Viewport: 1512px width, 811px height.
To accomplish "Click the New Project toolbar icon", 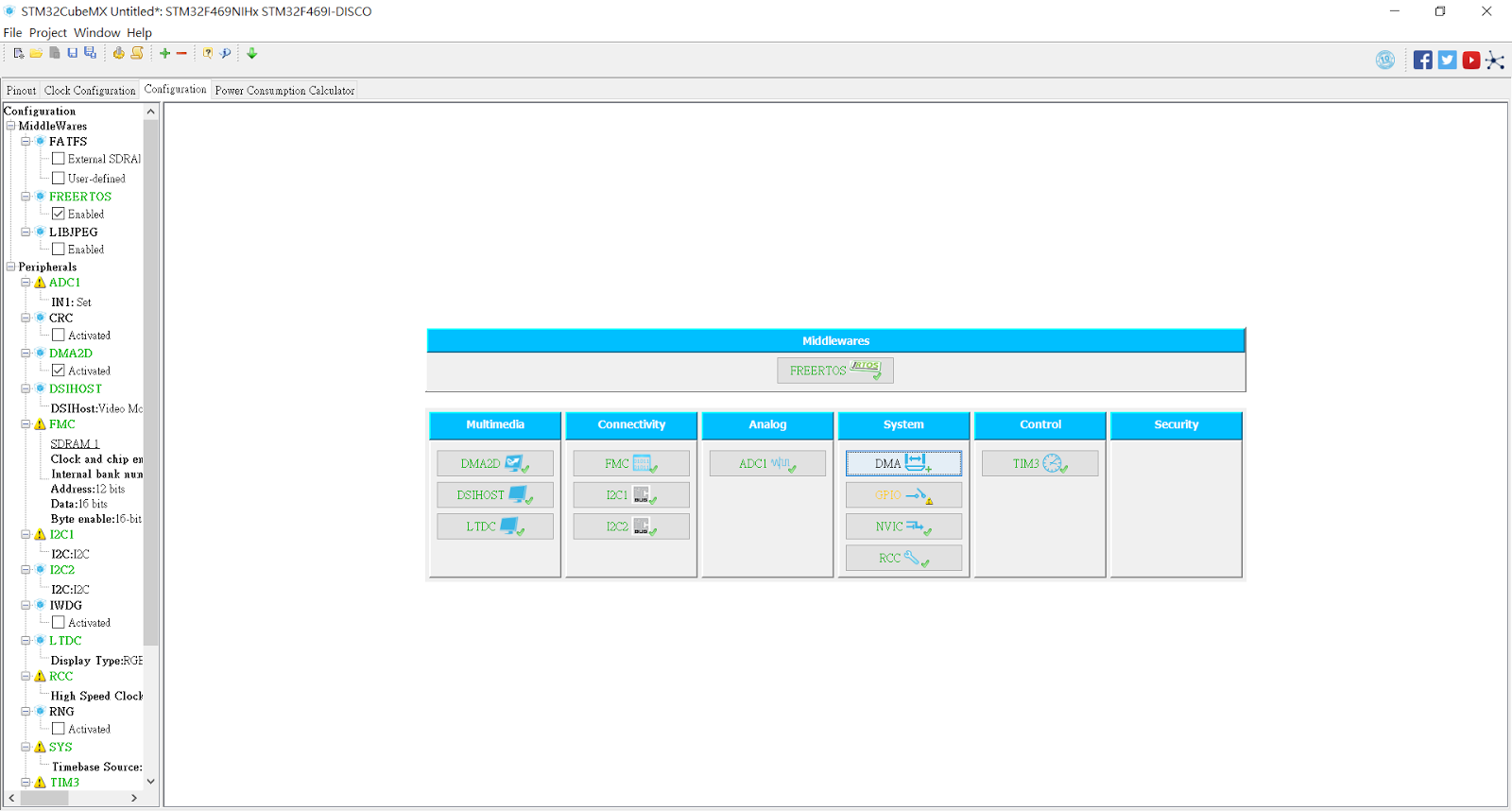I will coord(18,54).
